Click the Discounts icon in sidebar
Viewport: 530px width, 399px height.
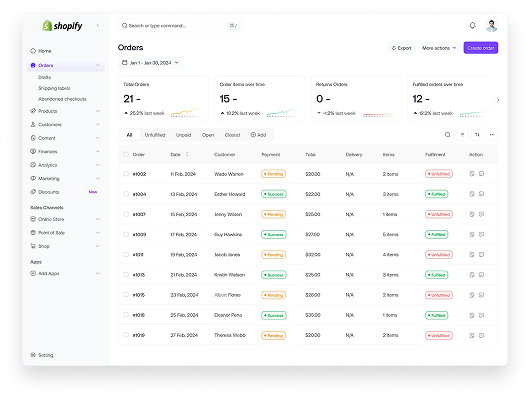coord(33,192)
